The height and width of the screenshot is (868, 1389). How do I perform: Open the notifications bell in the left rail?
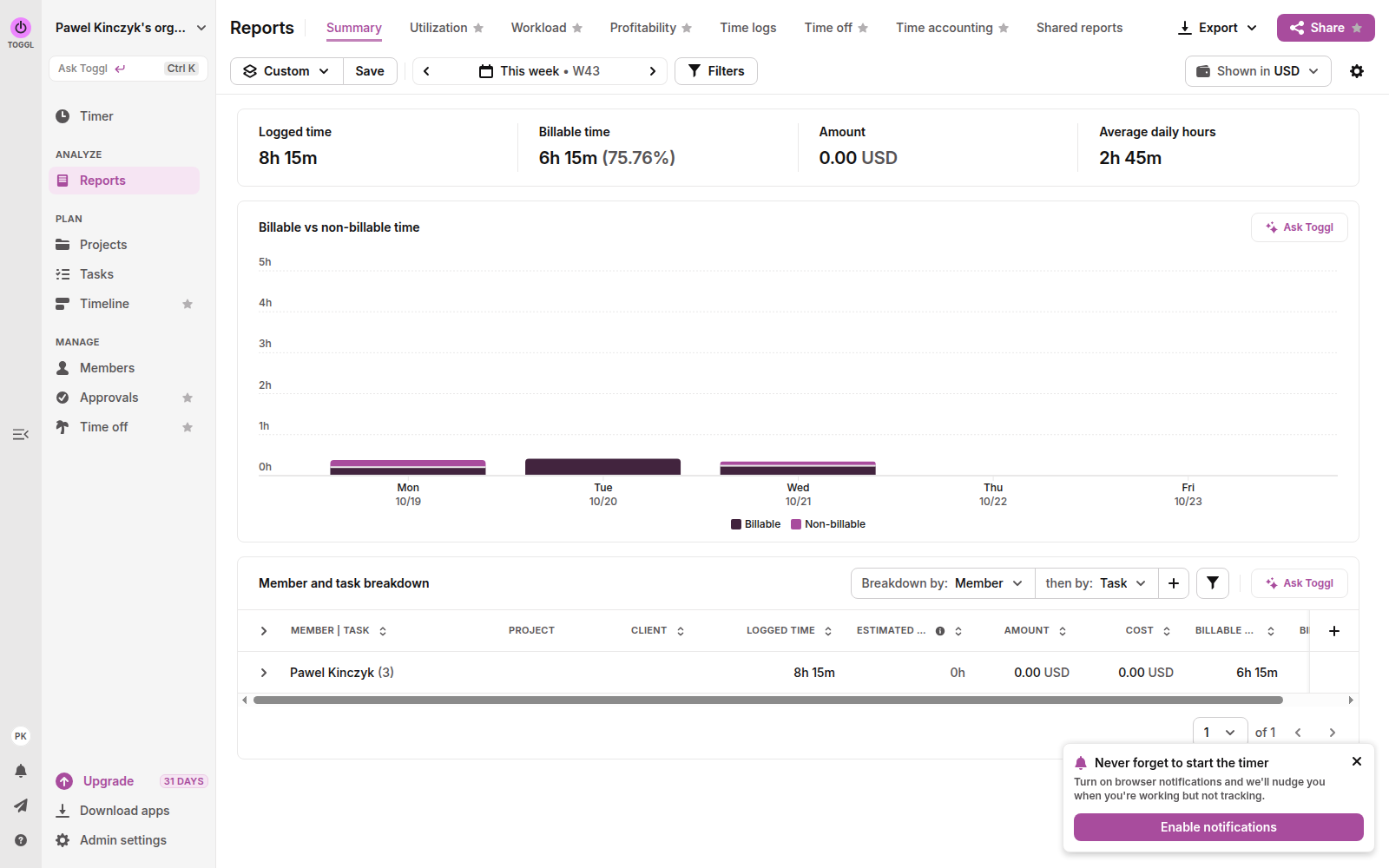click(x=21, y=771)
